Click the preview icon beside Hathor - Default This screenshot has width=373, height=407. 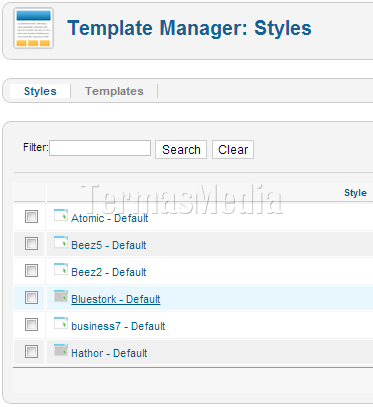coord(61,350)
